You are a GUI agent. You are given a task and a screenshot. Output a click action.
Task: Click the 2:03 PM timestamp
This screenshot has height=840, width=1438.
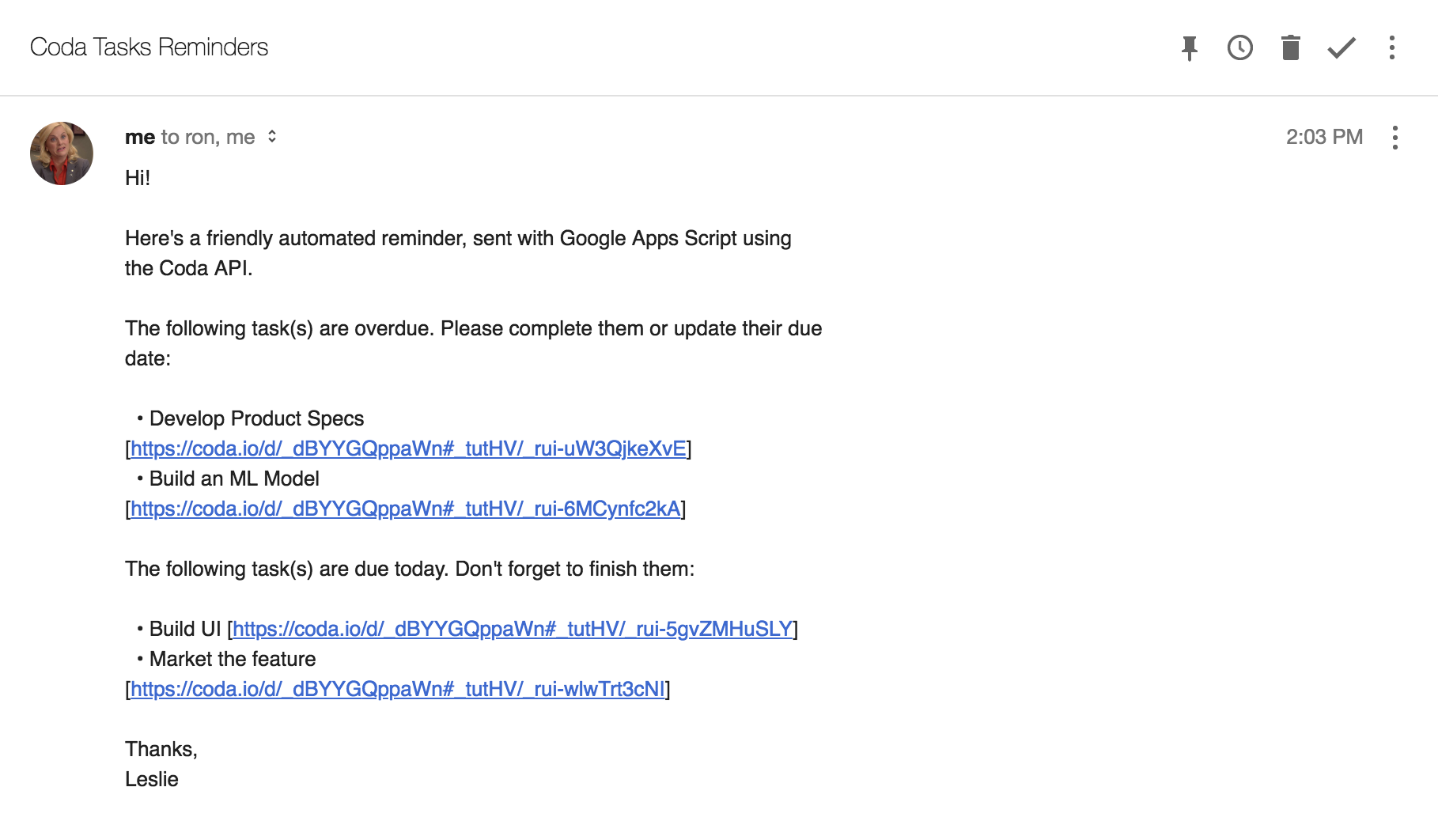[x=1324, y=138]
